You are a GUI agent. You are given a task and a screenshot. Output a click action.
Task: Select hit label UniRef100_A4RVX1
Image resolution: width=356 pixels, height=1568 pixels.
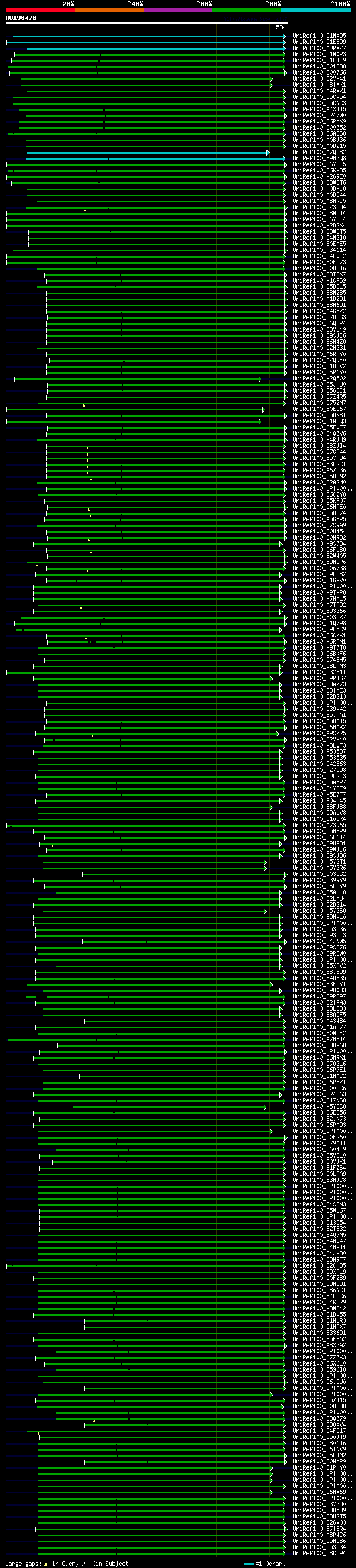[319, 91]
